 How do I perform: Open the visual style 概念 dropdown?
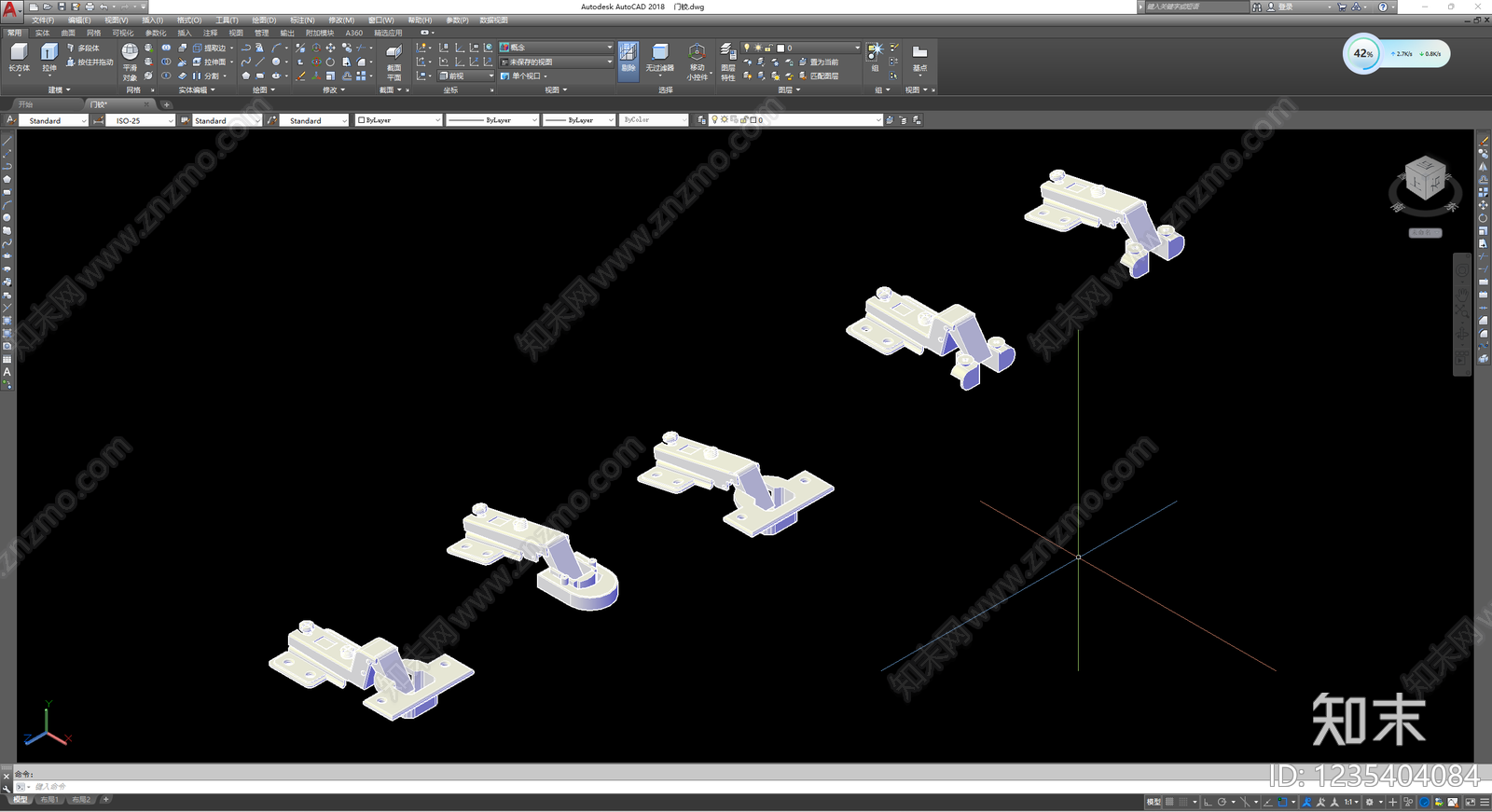pyautogui.click(x=557, y=48)
